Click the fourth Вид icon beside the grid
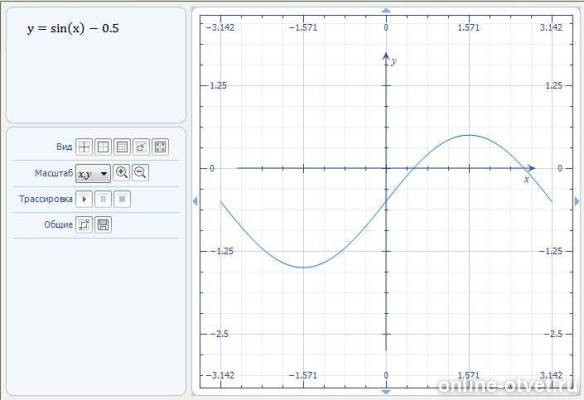 click(141, 147)
